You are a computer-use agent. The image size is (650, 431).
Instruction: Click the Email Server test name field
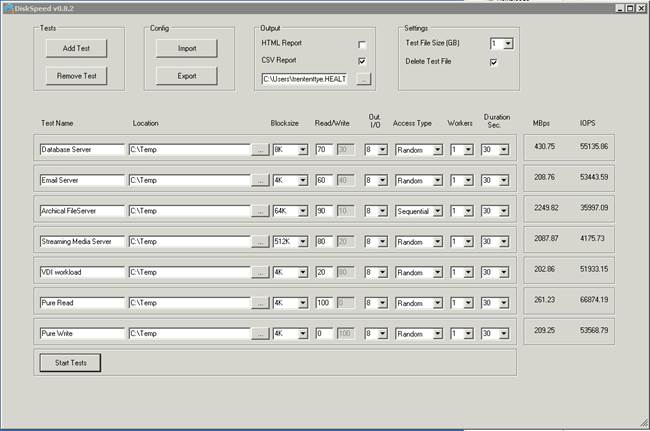[81, 181]
